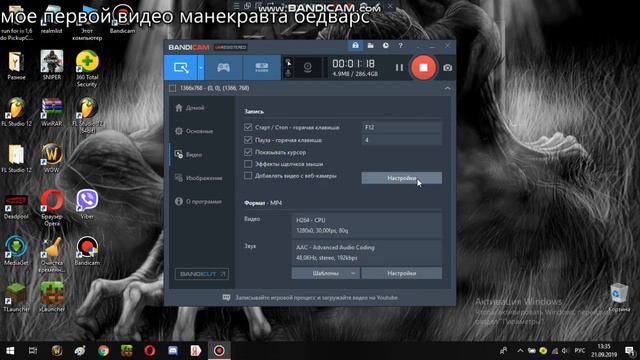Open Bandicam help question mark
Viewport: 640px width, 360px height.
pyautogui.click(x=400, y=46)
